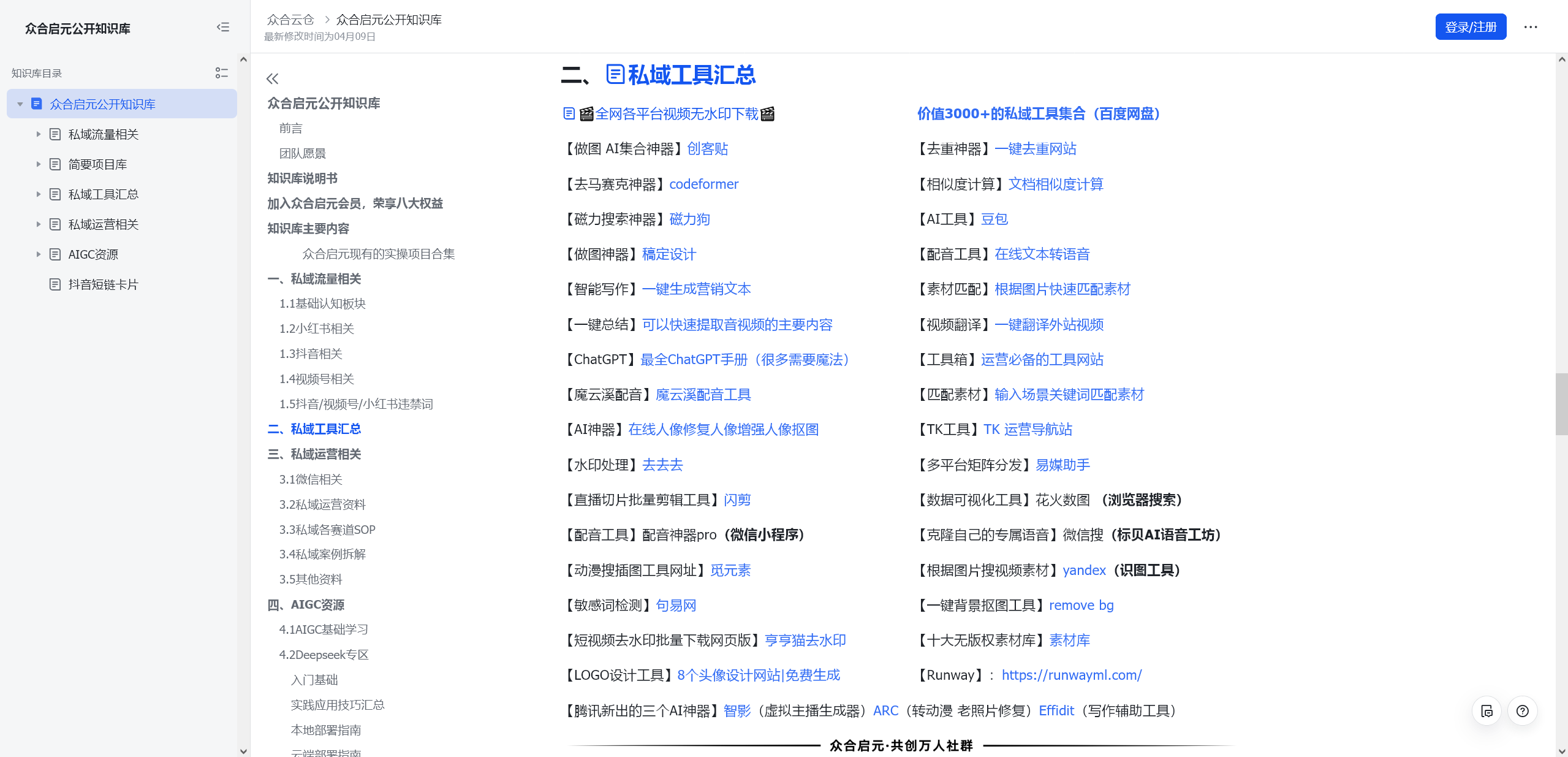Viewport: 1568px width, 757px height.
Task: Open the 易媒助手 link
Action: pos(1062,465)
